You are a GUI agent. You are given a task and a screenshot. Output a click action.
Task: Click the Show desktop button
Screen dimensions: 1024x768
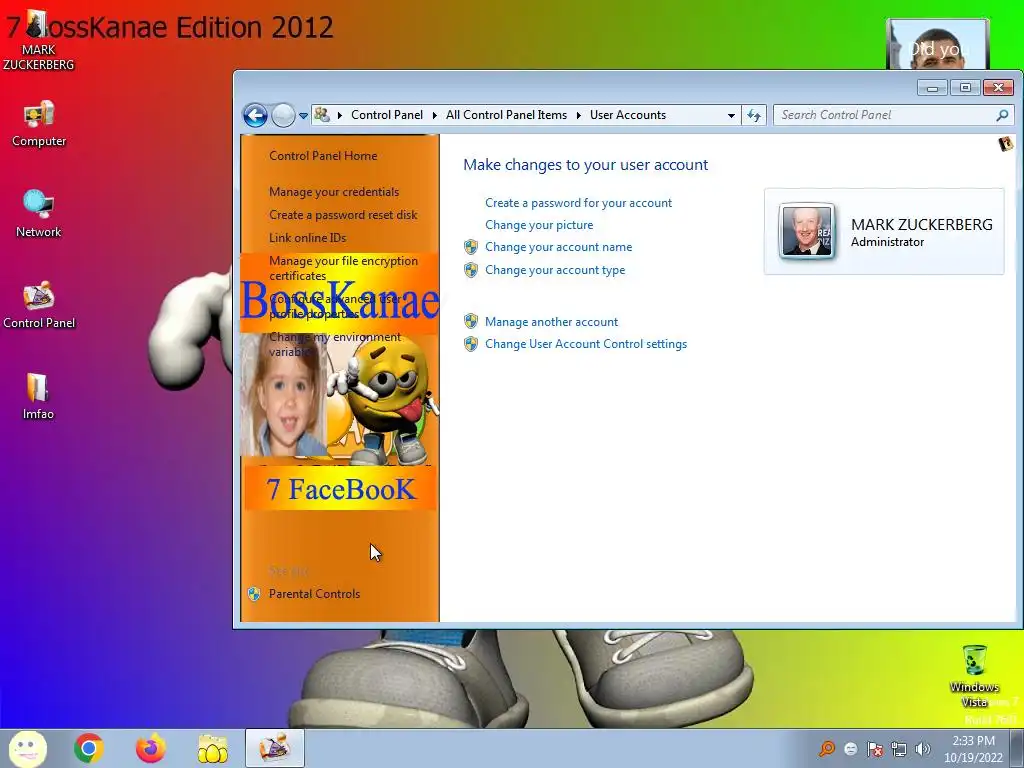pos(1017,748)
